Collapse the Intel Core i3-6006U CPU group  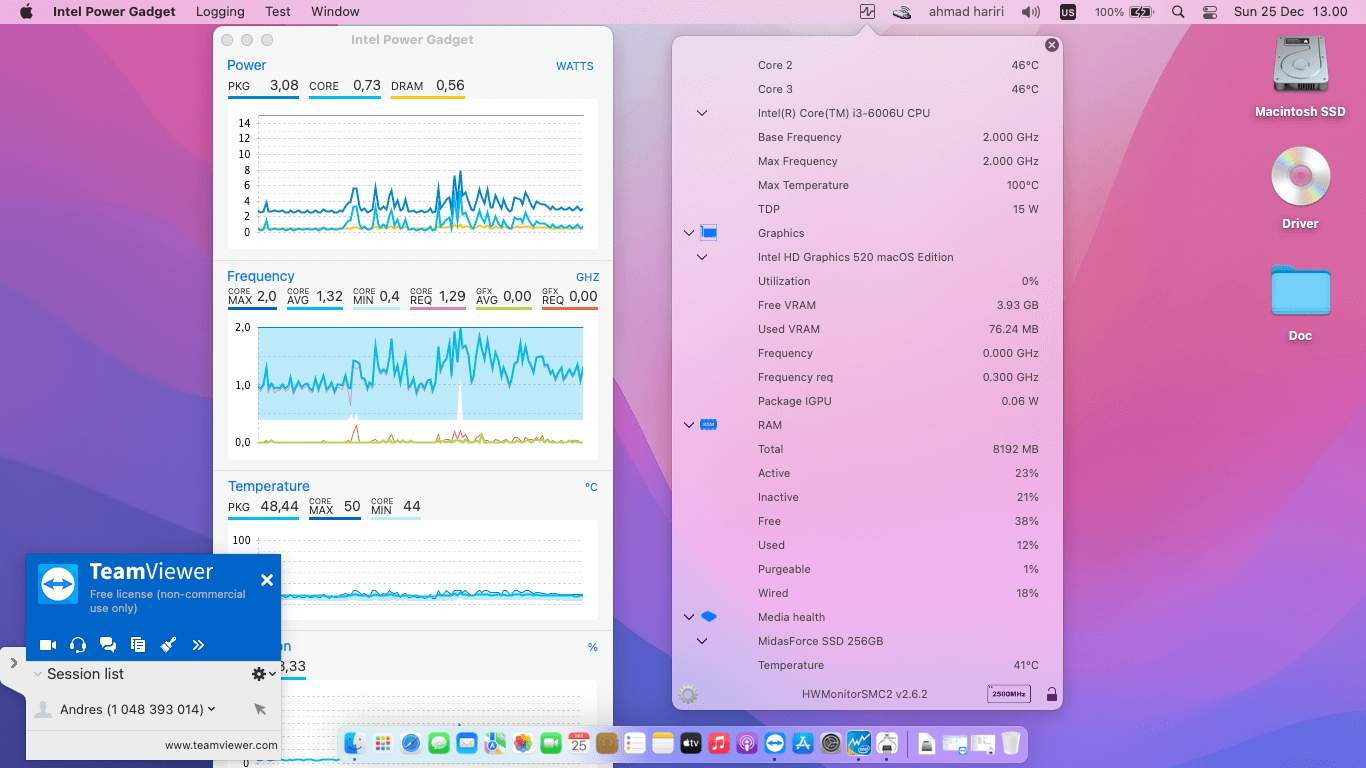coord(702,113)
